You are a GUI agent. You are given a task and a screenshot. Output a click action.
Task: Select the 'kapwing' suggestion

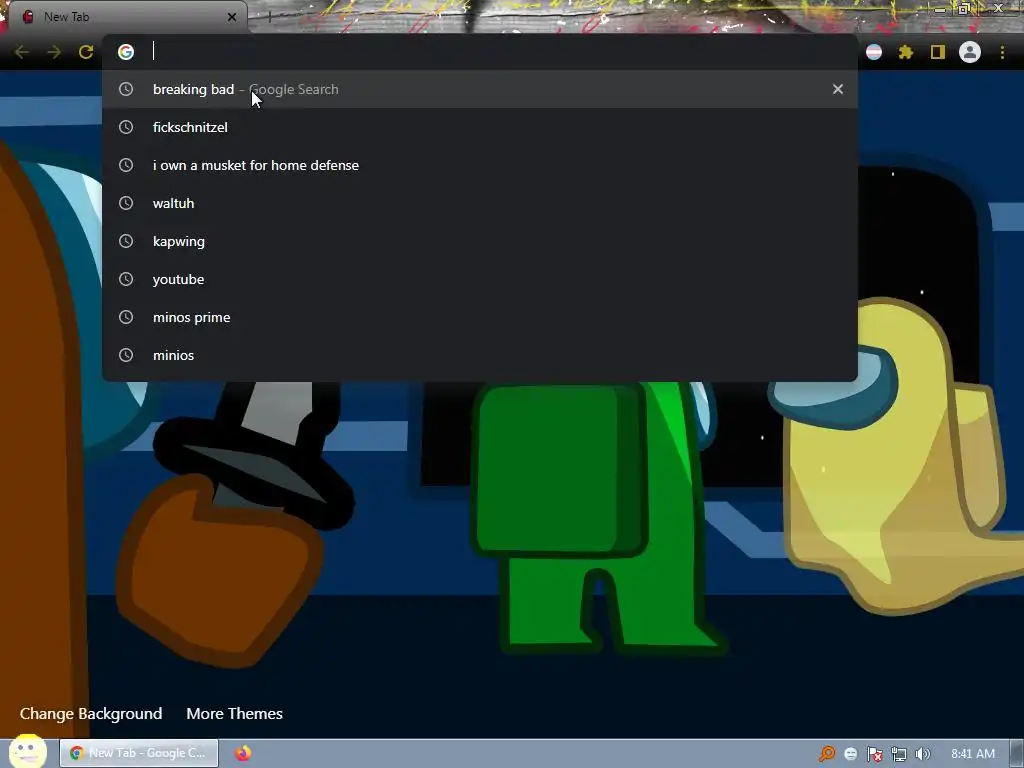coord(480,241)
